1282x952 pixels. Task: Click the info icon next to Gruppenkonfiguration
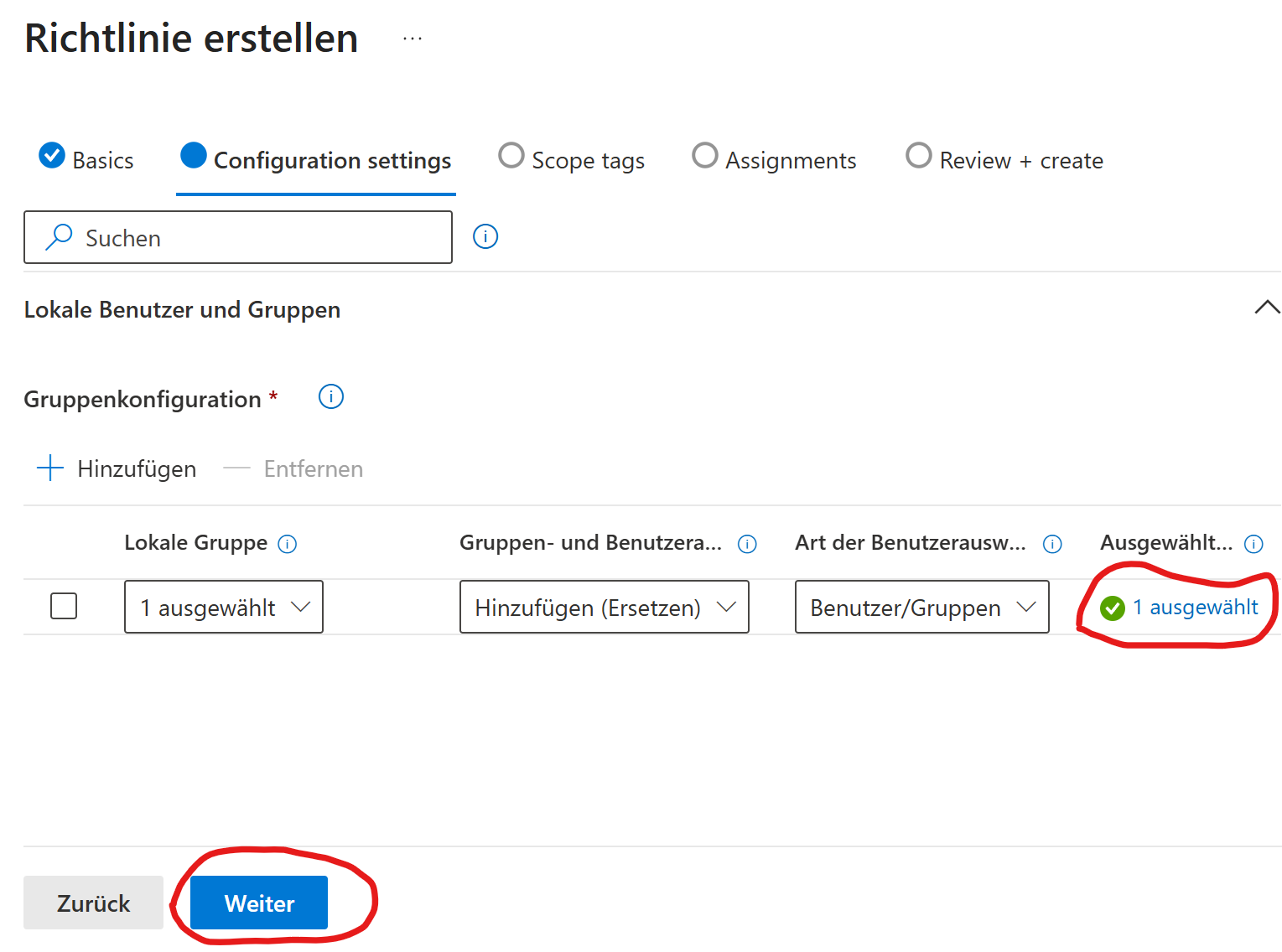331,396
